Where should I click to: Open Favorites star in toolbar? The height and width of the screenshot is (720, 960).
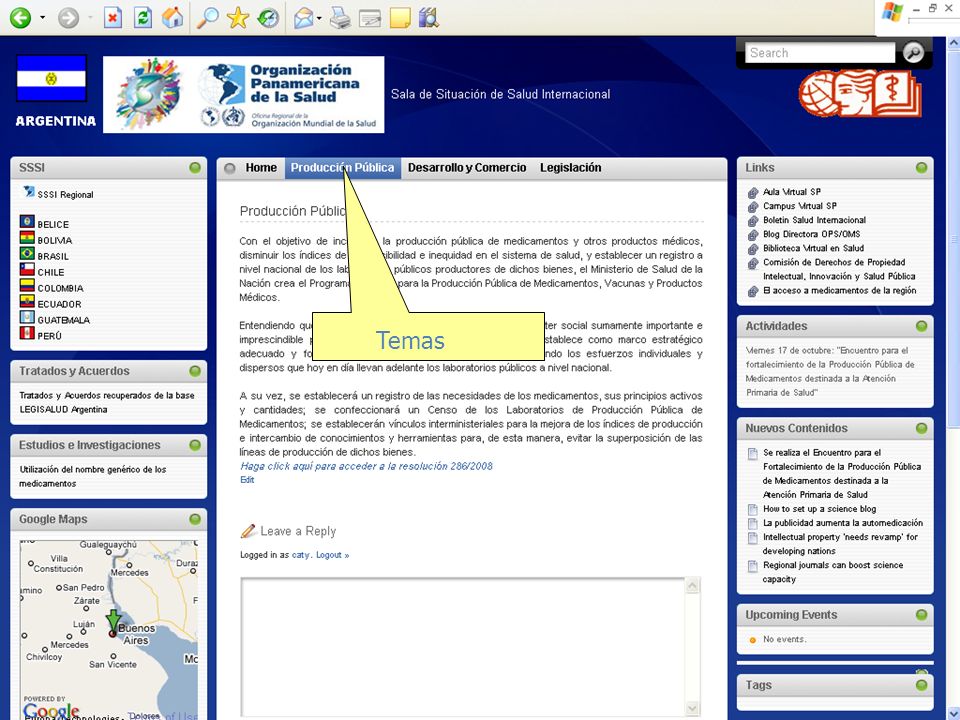point(238,18)
